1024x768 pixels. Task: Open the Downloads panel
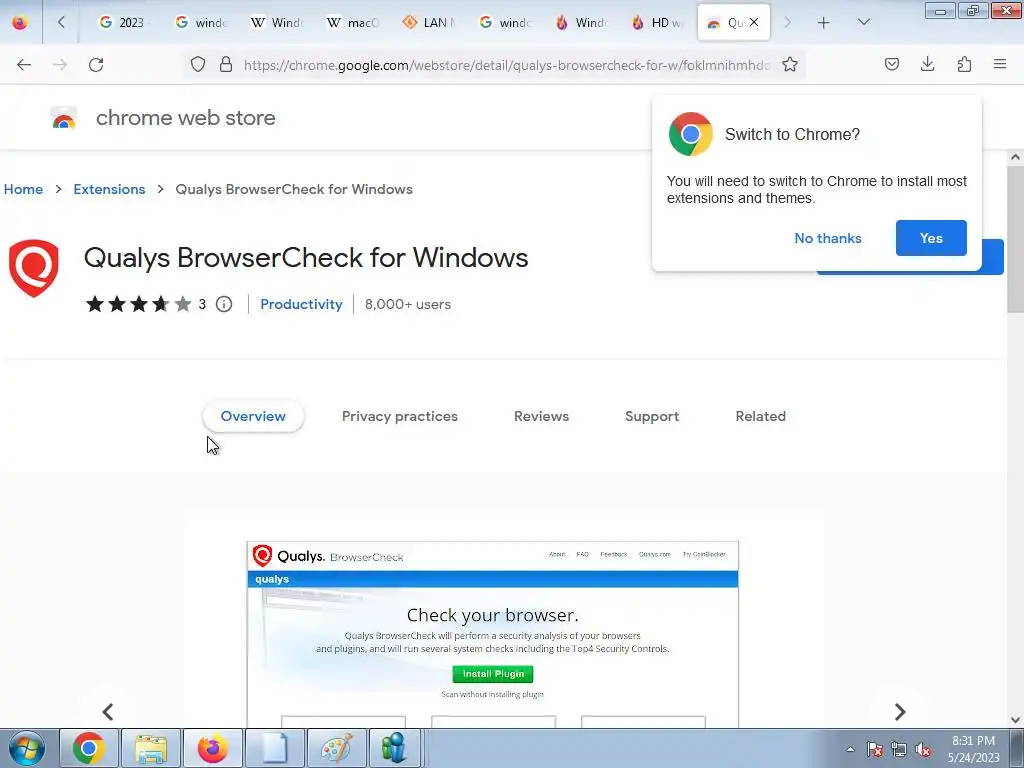click(927, 64)
